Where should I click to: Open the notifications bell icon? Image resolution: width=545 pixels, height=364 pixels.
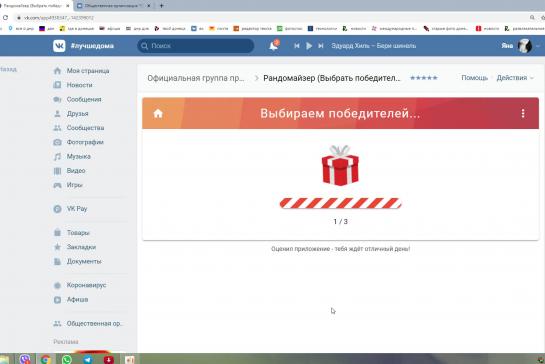(274, 46)
